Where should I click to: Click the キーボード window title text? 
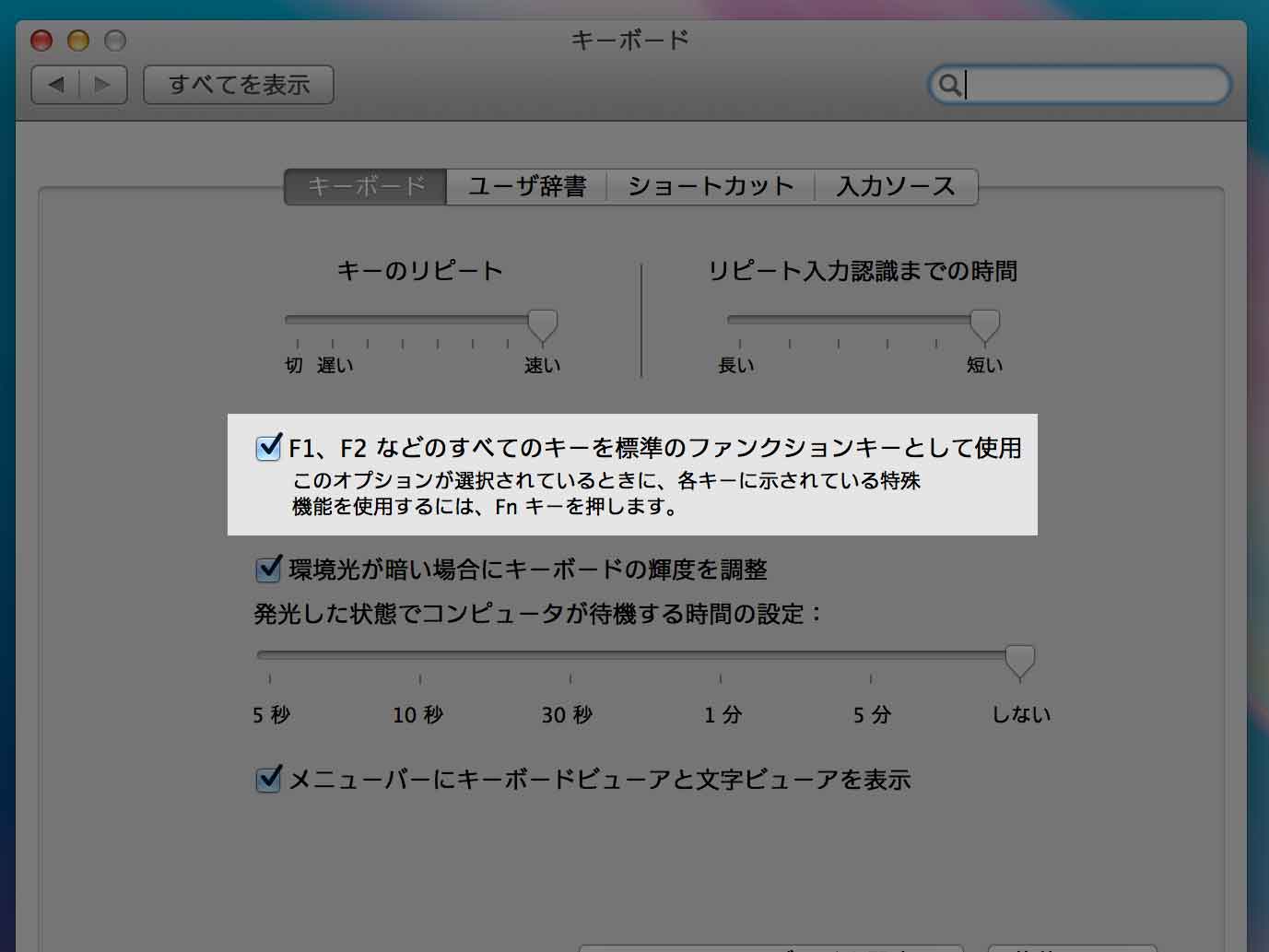pos(630,40)
